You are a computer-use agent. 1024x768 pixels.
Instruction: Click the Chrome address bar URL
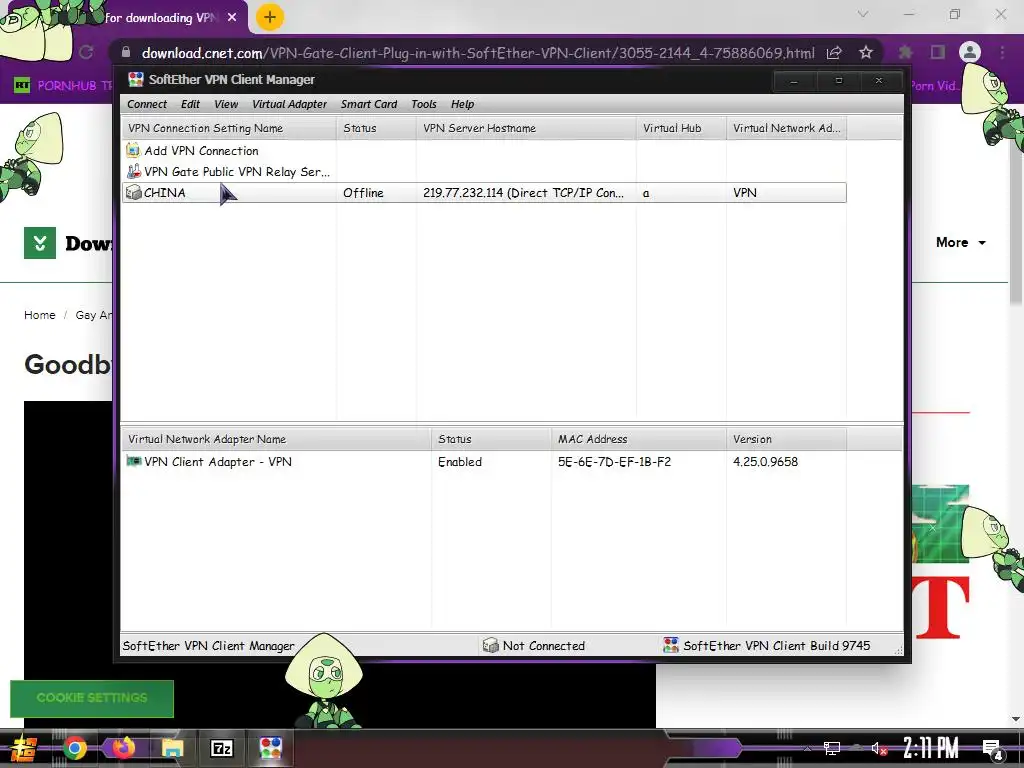coord(478,53)
